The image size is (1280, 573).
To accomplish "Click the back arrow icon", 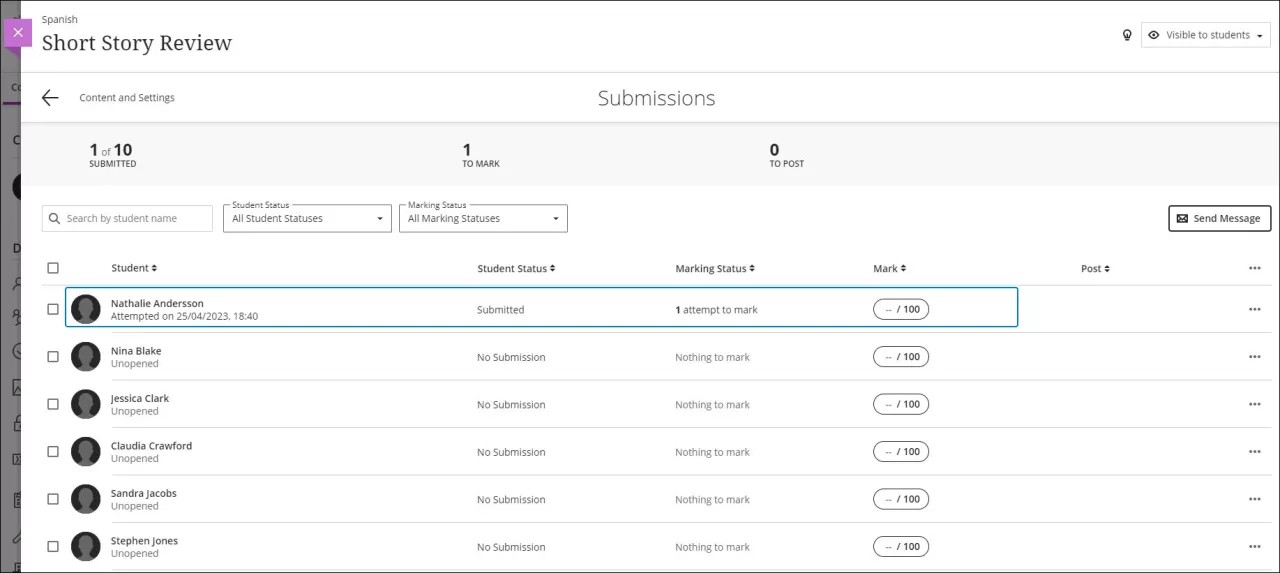I will (50, 98).
